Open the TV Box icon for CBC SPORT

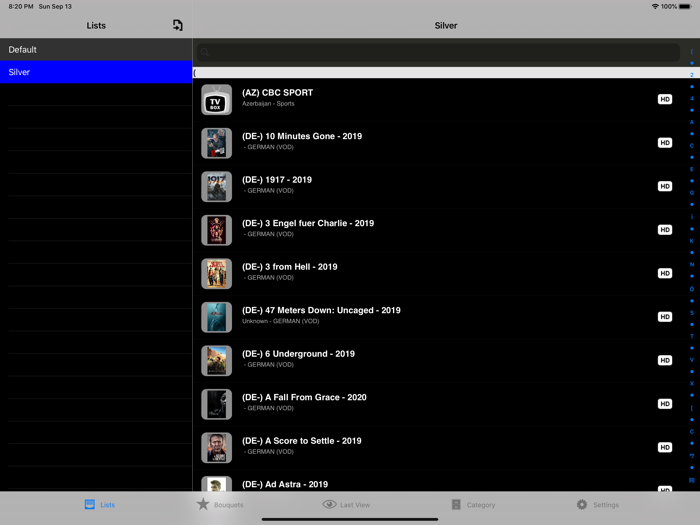pyautogui.click(x=217, y=100)
